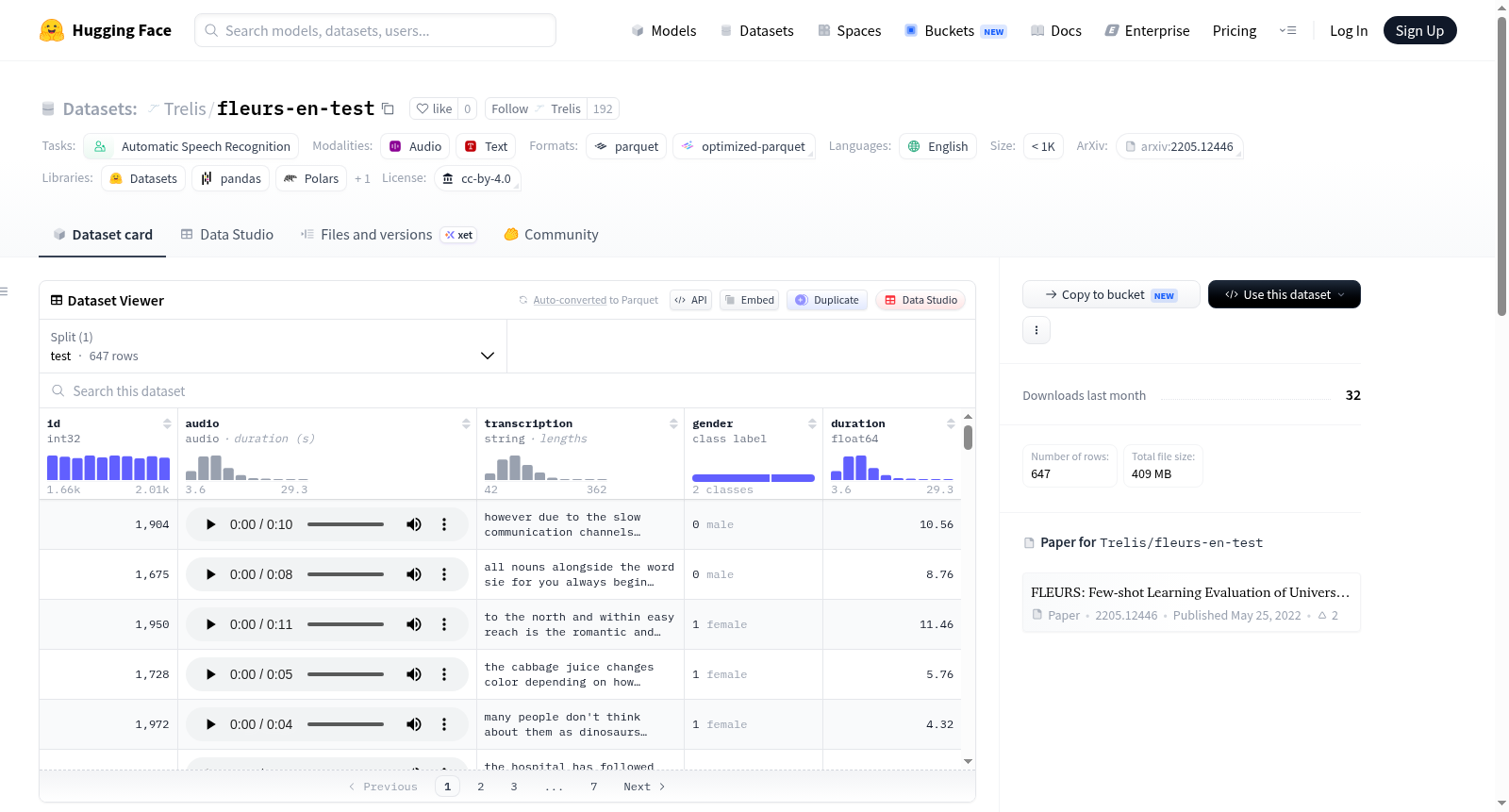Viewport: 1509px width, 812px height.
Task: Follow the Trelis organization
Action: pyautogui.click(x=537, y=108)
